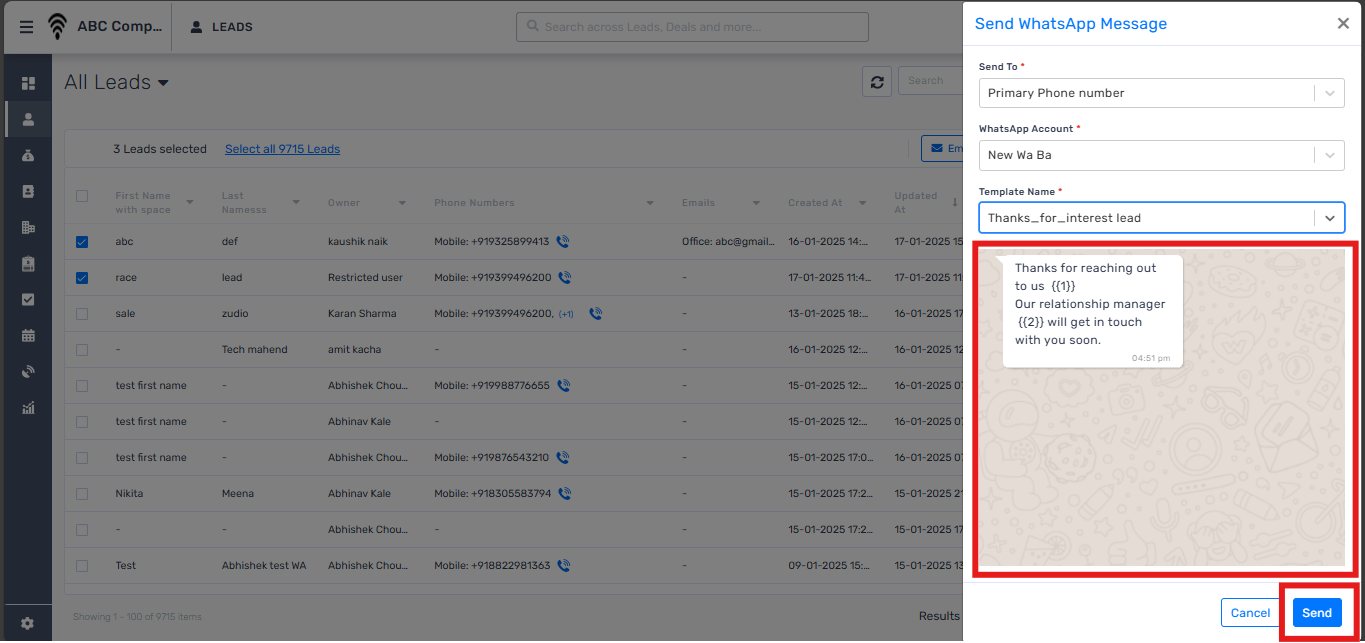
Task: Open the dashboard icon in sidebar
Action: tap(28, 83)
